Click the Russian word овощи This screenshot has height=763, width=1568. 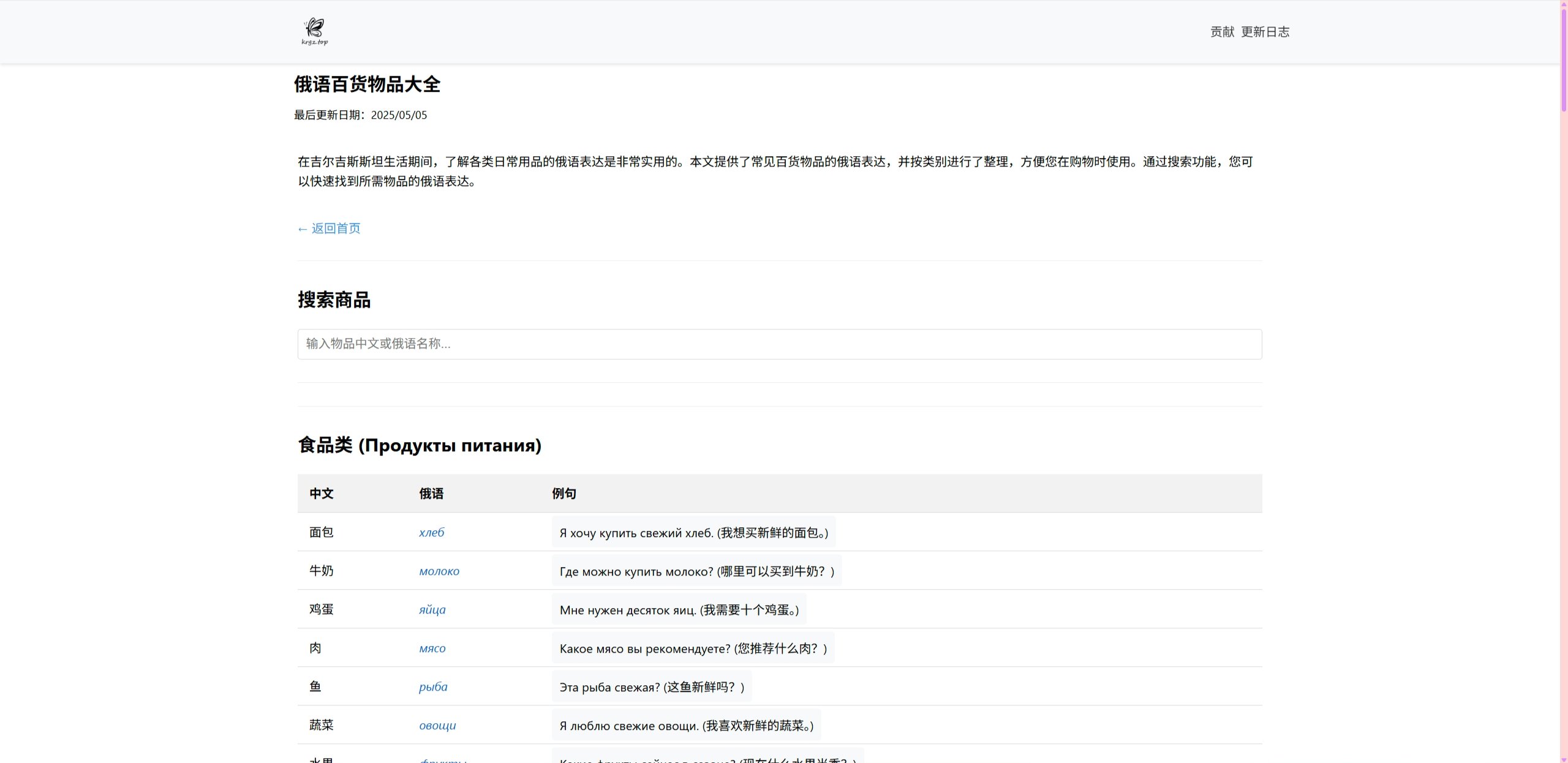pyautogui.click(x=437, y=726)
